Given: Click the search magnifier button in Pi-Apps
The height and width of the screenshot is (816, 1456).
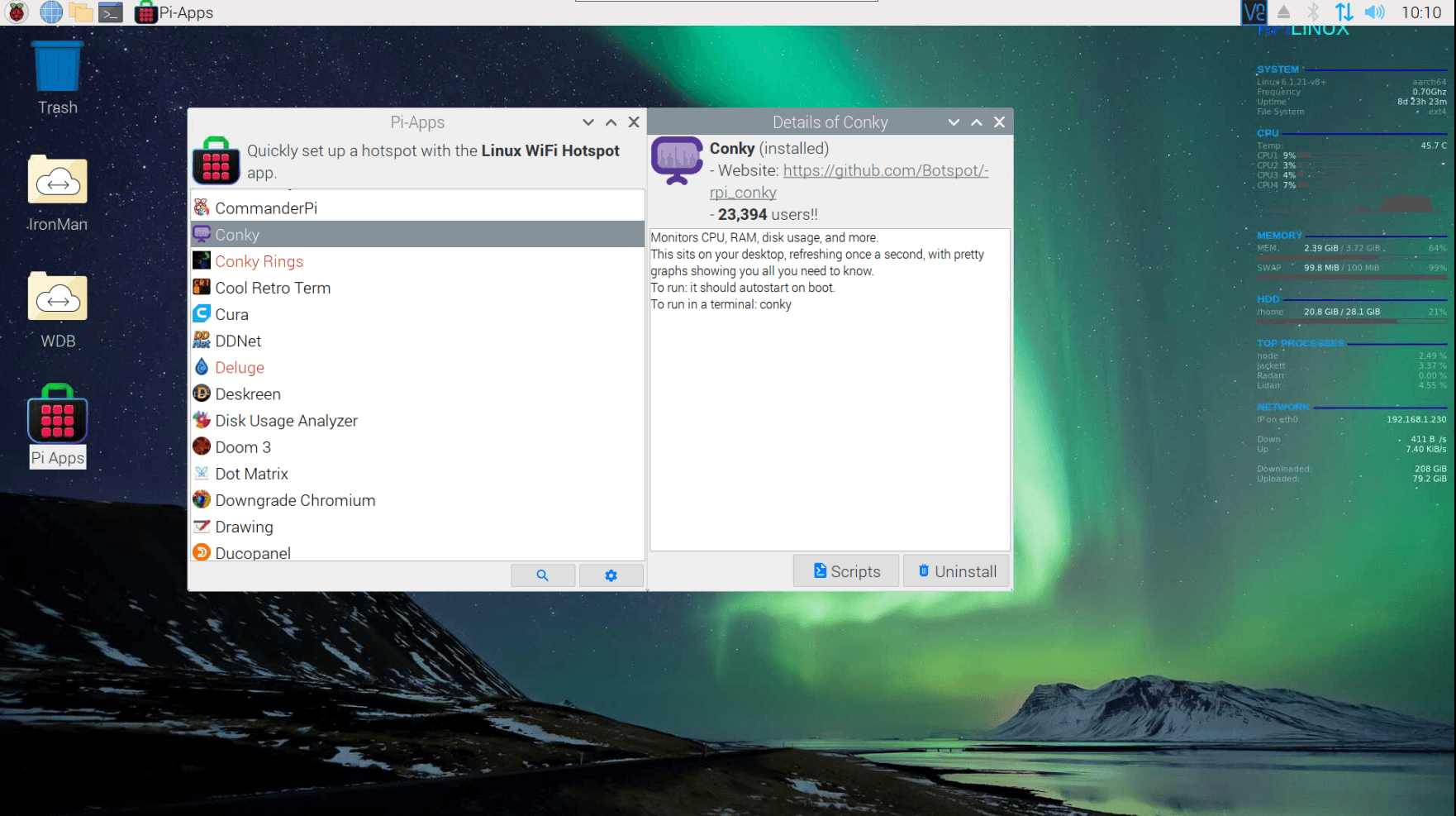Looking at the screenshot, I should pos(543,575).
